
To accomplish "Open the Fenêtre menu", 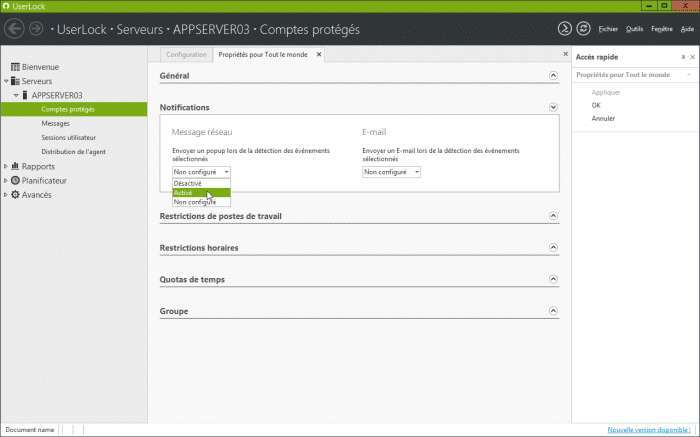I will click(662, 29).
